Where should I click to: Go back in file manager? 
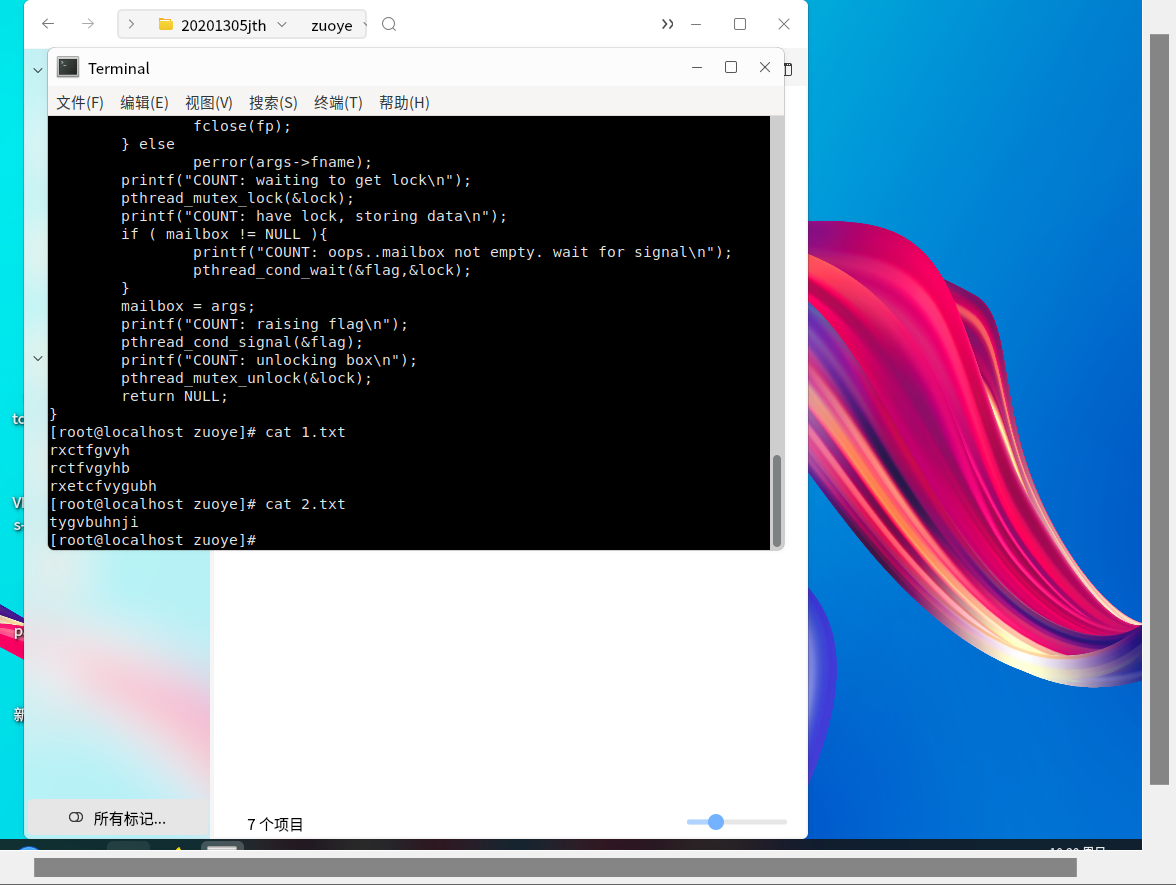pyautogui.click(x=48, y=24)
